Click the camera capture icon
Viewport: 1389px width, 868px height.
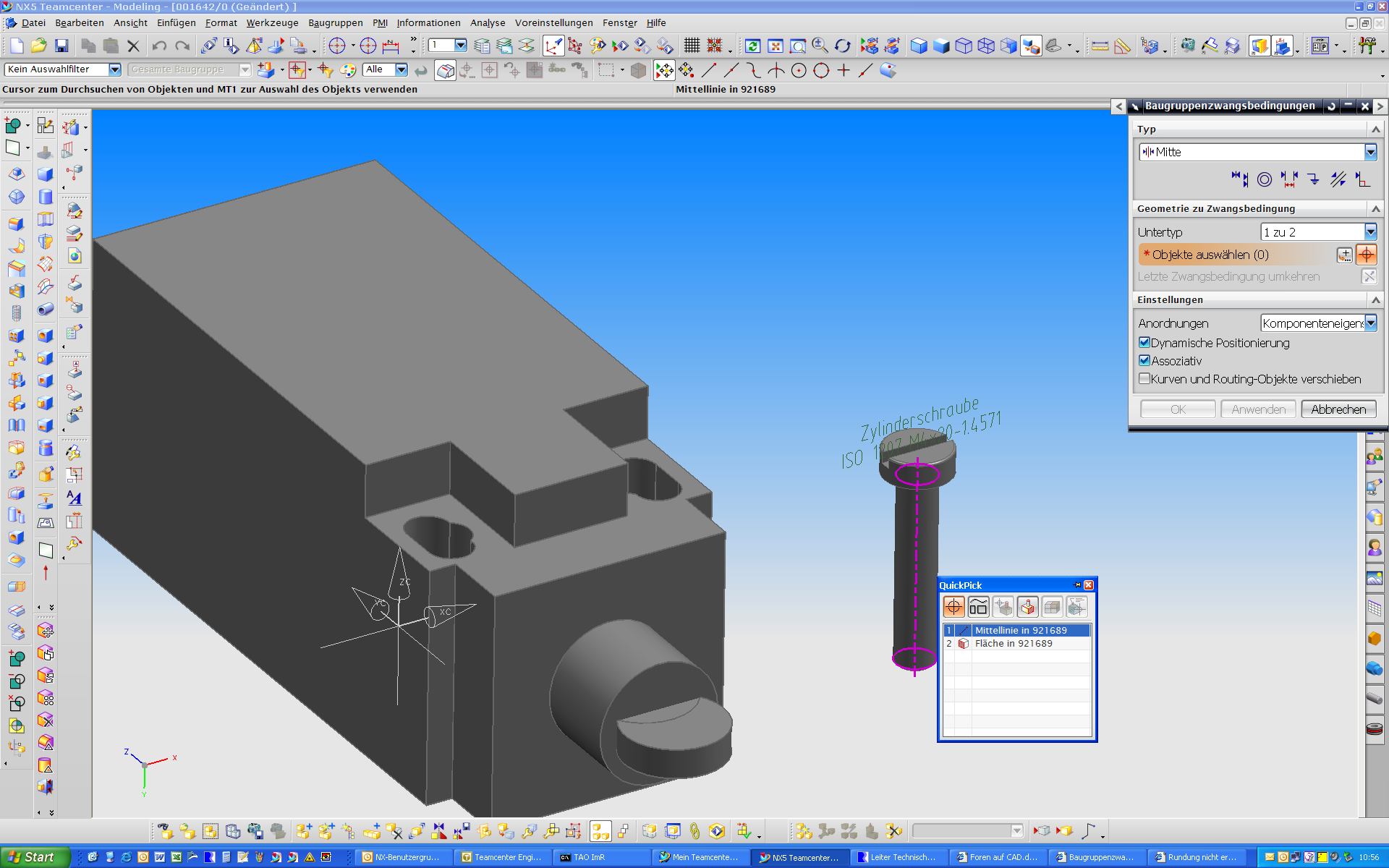click(1187, 46)
